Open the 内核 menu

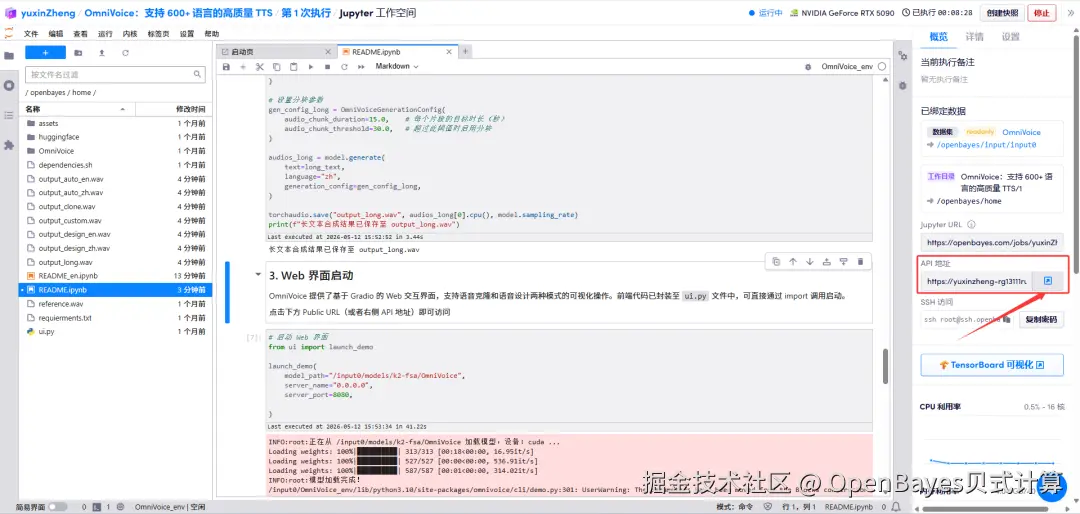tap(130, 34)
